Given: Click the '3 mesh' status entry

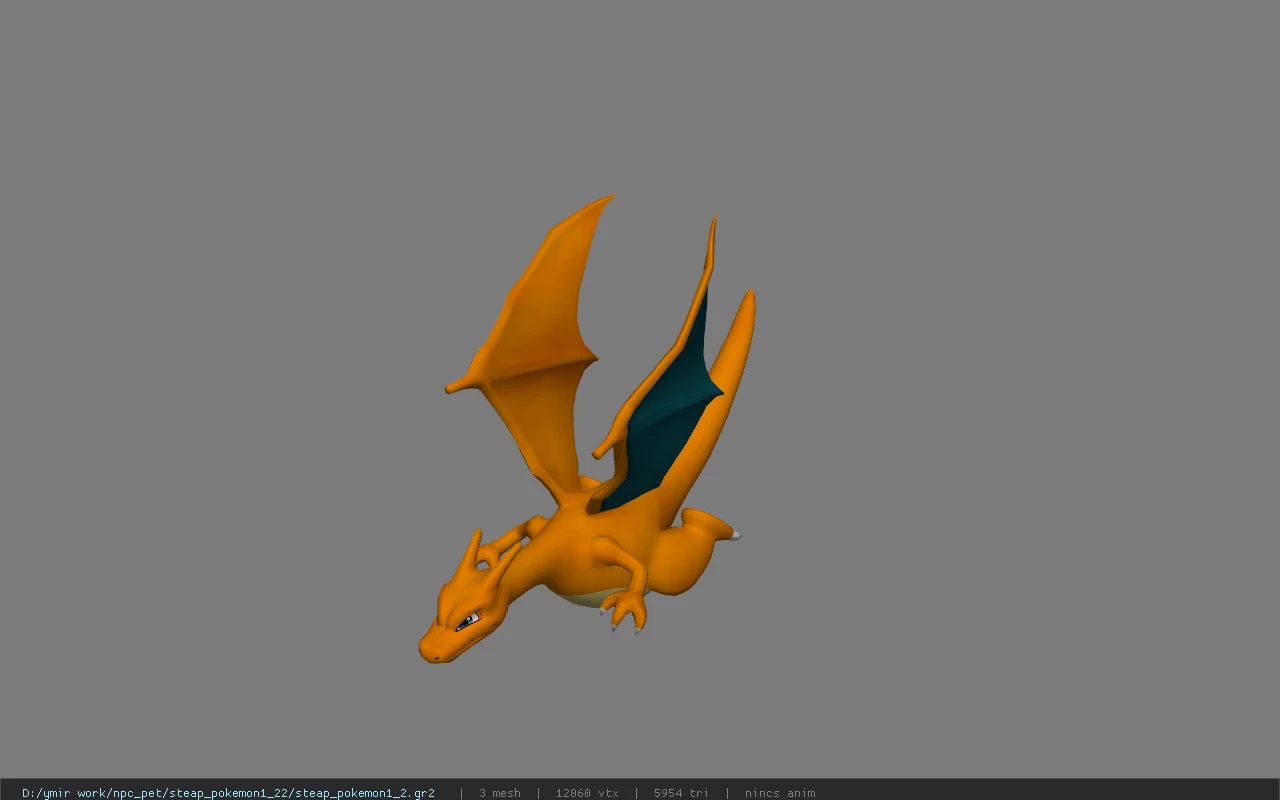Looking at the screenshot, I should 499,793.
